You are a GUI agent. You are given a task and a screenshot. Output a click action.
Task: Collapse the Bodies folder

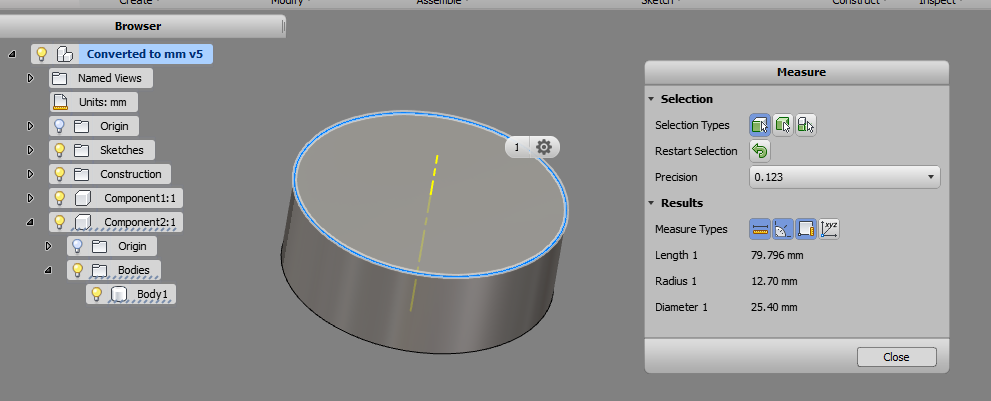(x=48, y=270)
